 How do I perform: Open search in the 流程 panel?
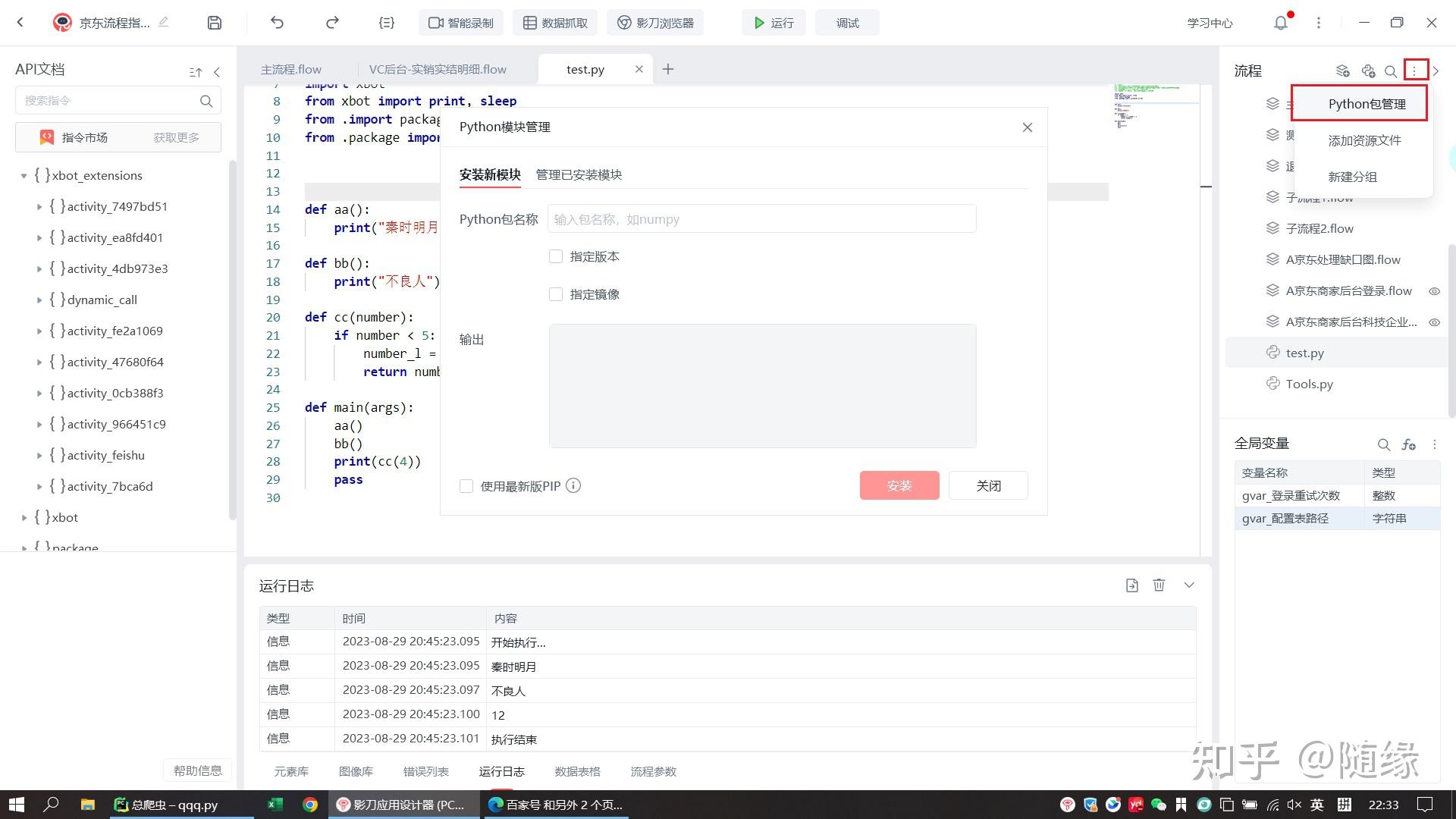tap(1391, 71)
